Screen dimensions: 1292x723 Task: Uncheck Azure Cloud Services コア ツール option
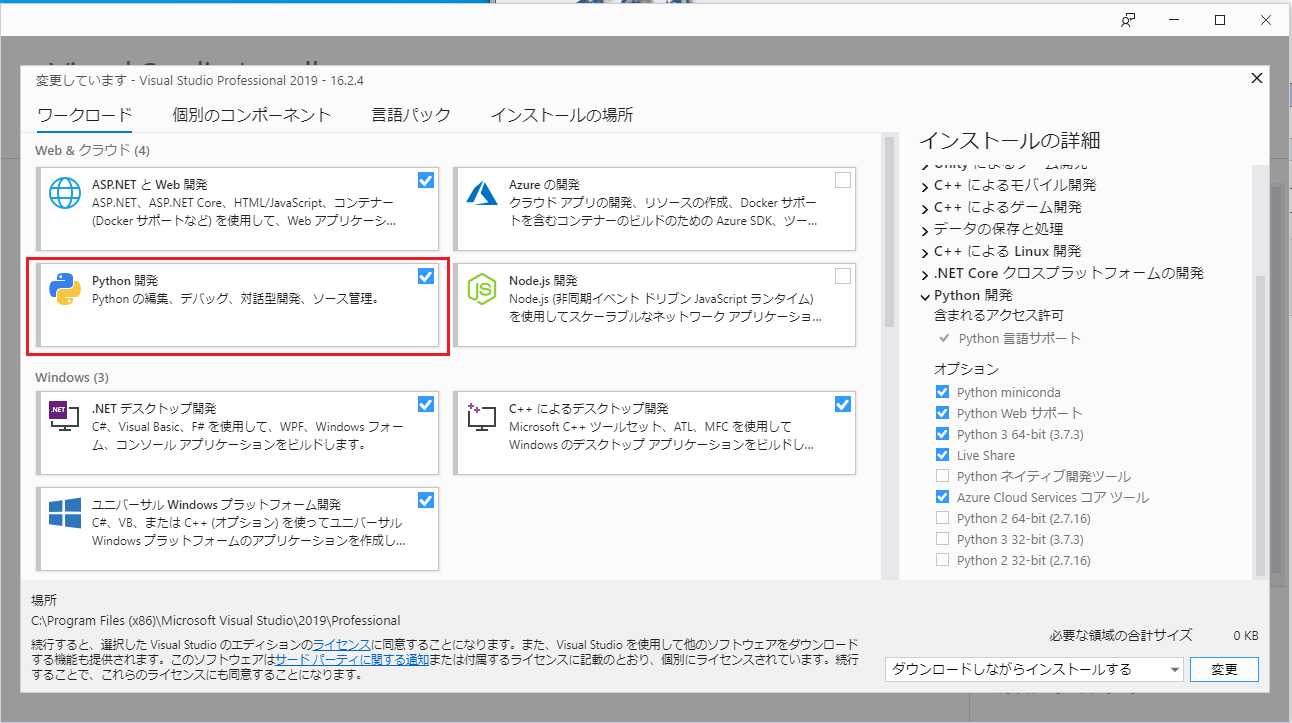click(942, 497)
